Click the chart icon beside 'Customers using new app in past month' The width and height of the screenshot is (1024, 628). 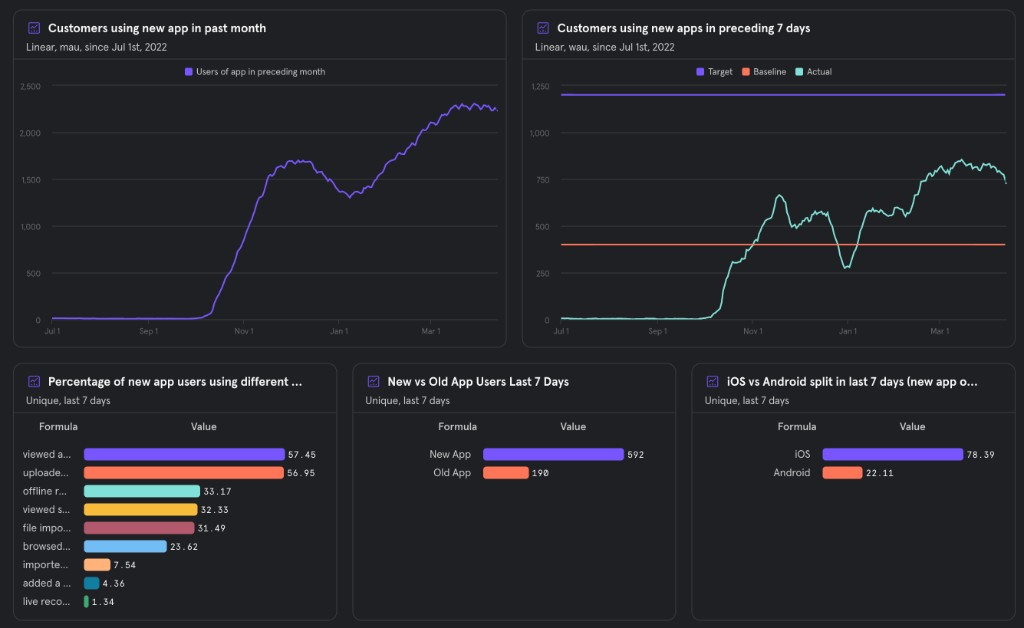pyautogui.click(x=34, y=28)
